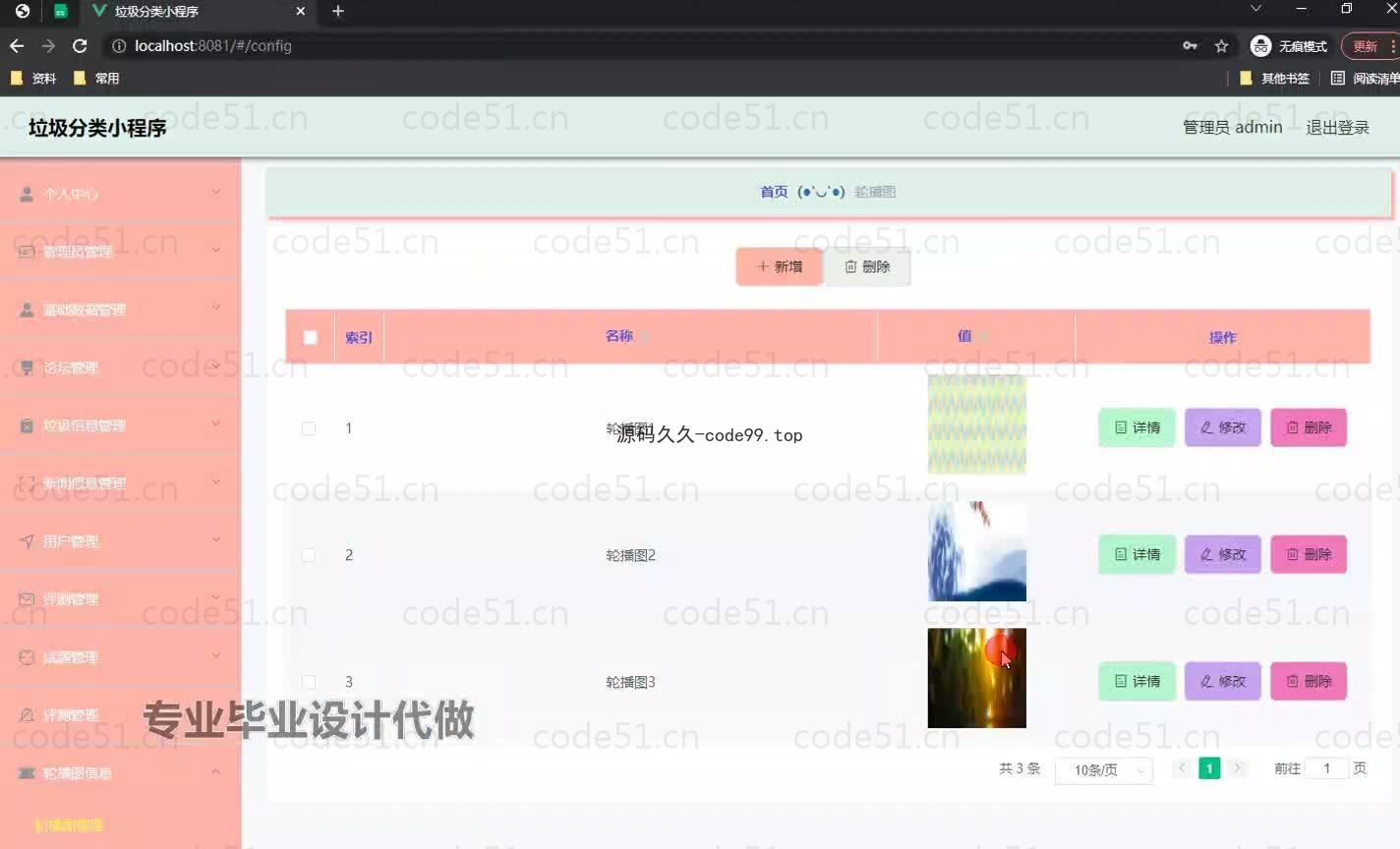Open the 其他书签 bookmarks folder
The height and width of the screenshot is (849, 1400).
1274,79
